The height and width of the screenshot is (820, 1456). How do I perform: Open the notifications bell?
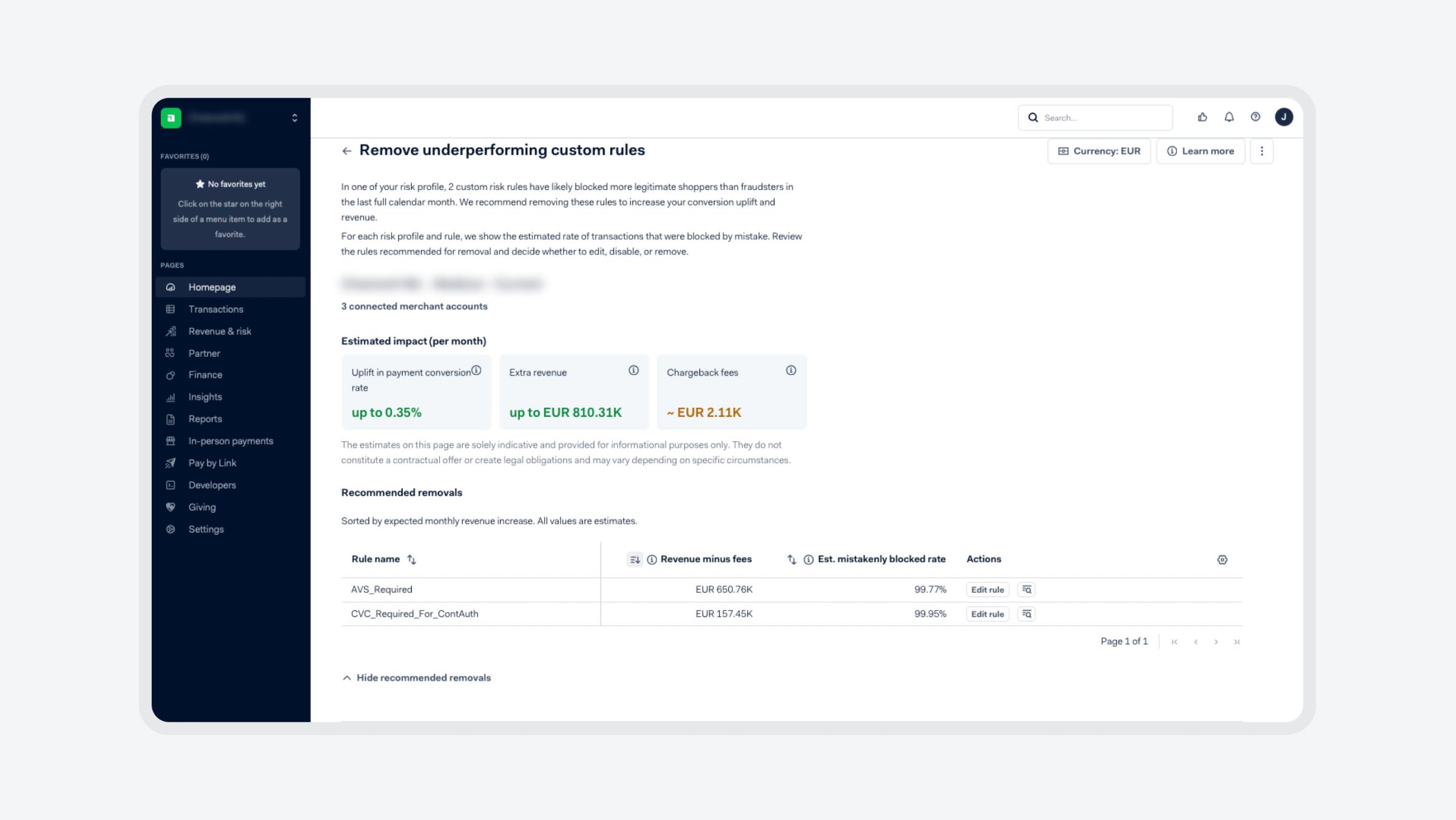(x=1228, y=117)
